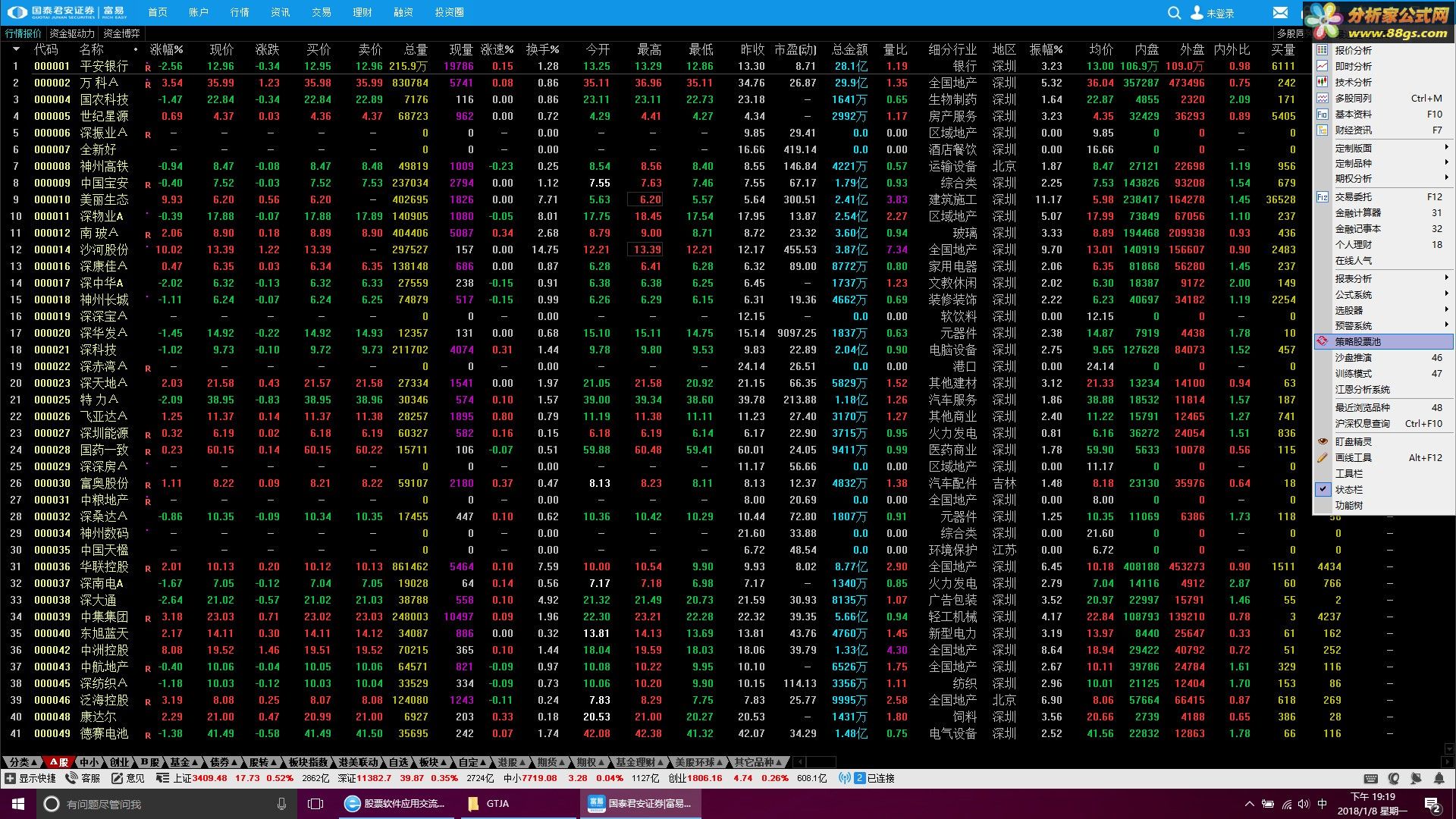Switch to the 资金博弈 tab
The width and height of the screenshot is (1456, 819).
[121, 33]
